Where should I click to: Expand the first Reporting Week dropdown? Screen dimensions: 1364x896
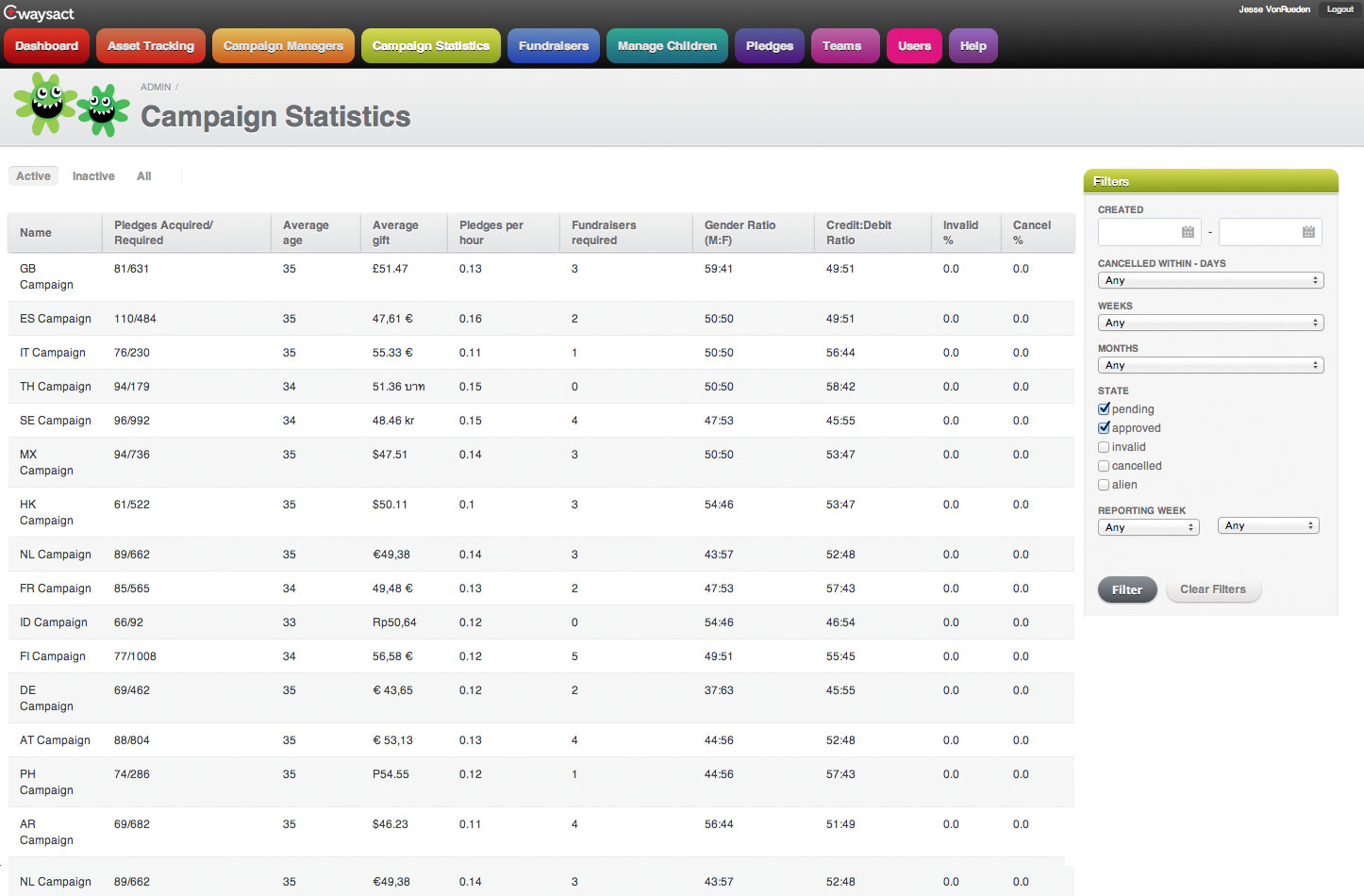point(1148,527)
